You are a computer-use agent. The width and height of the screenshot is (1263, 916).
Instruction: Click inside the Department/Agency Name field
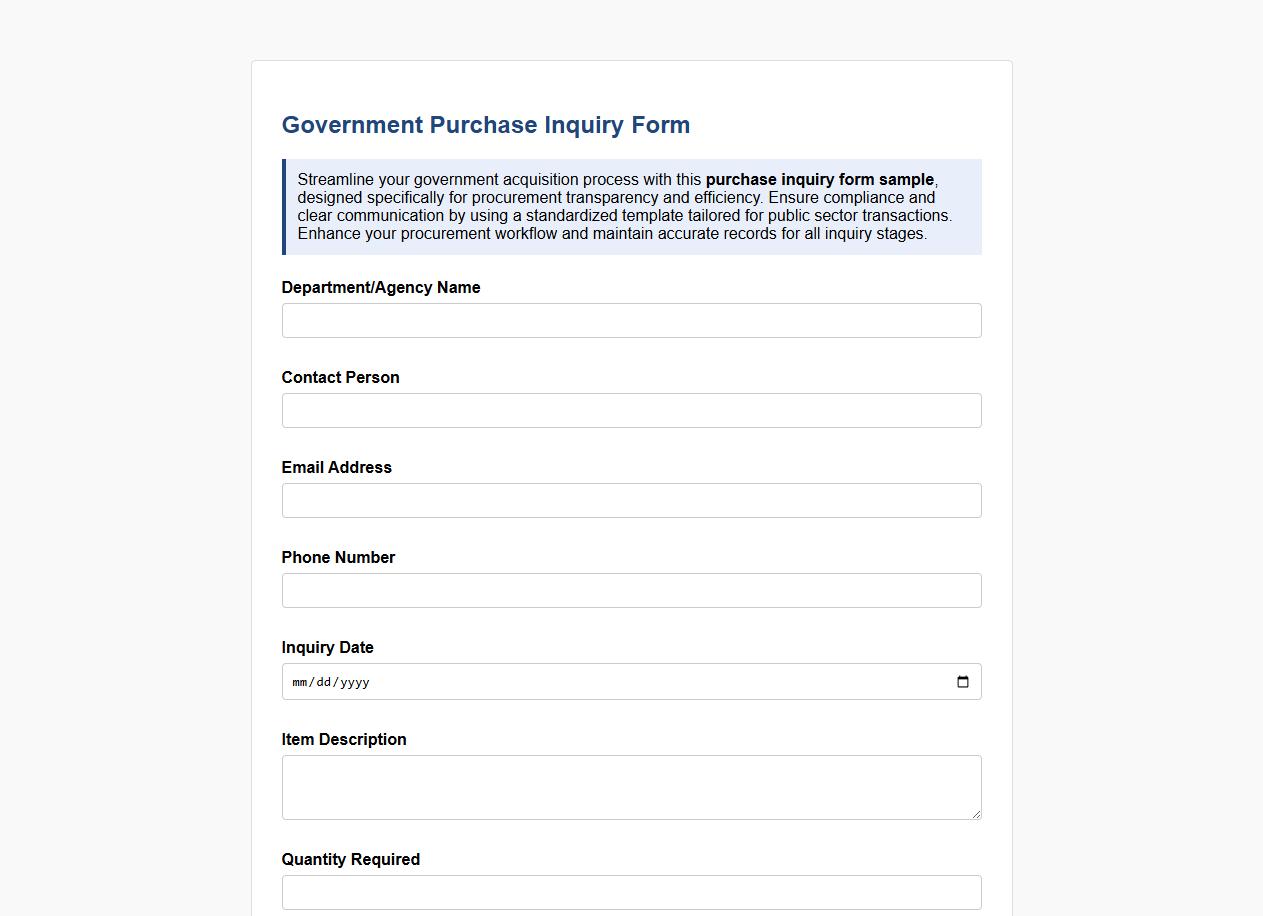pyautogui.click(x=631, y=320)
